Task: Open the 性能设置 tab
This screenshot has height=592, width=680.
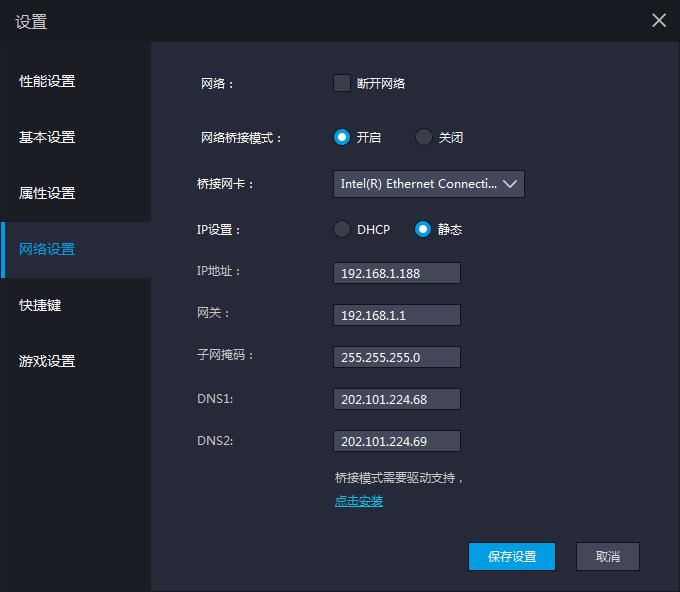Action: [75, 81]
